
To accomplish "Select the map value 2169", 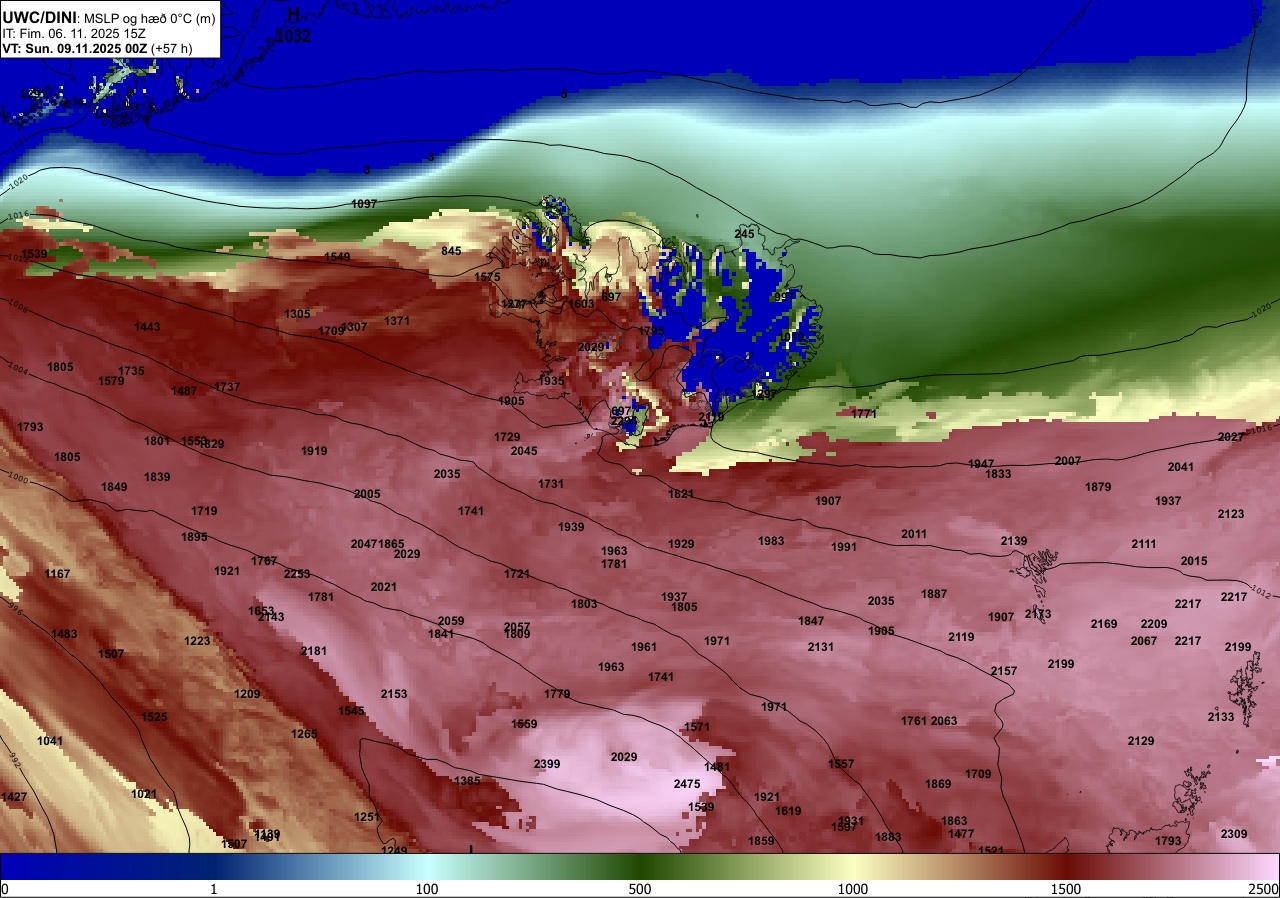I will pyautogui.click(x=1104, y=624).
